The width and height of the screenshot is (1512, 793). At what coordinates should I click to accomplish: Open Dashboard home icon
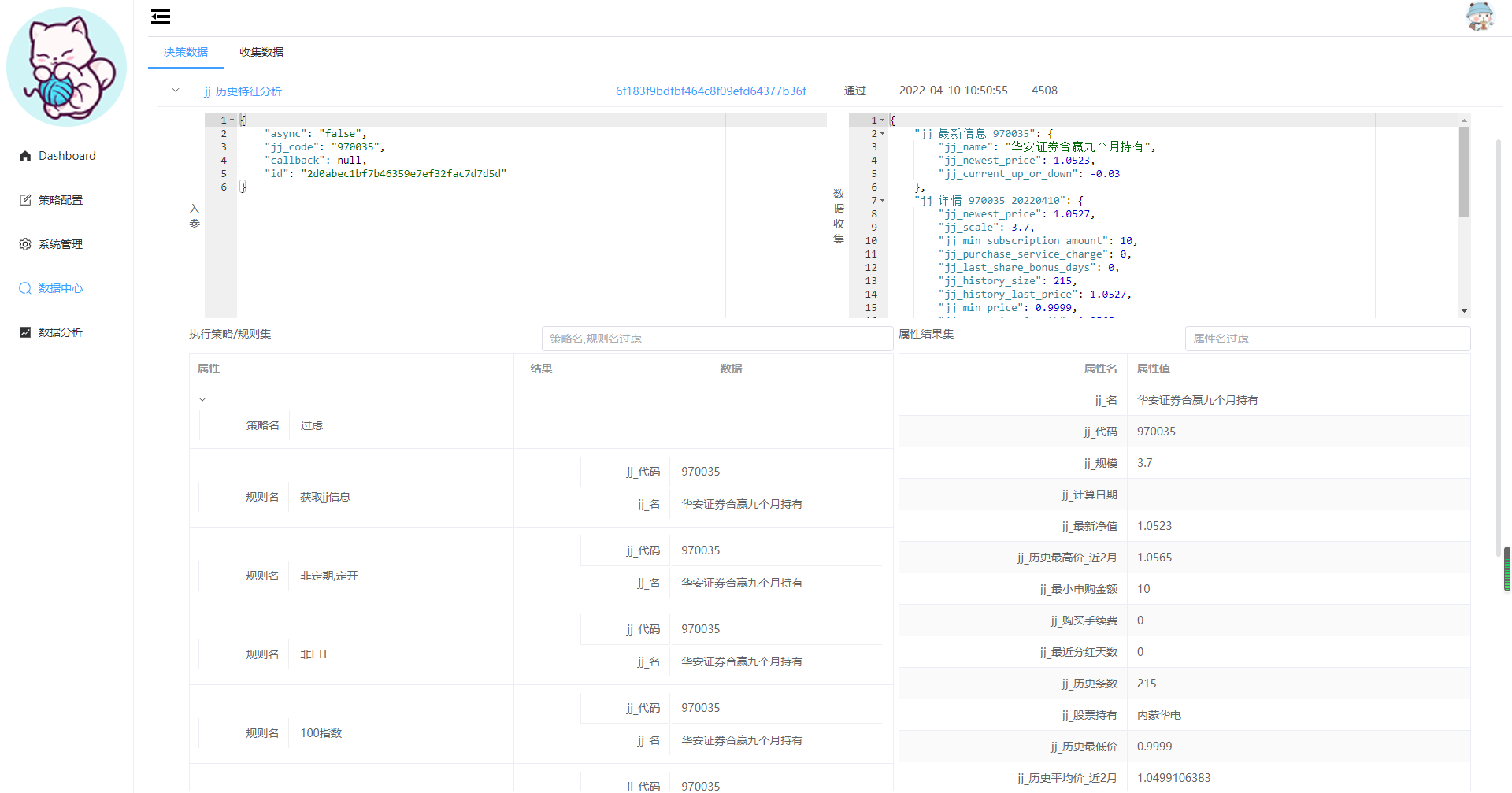(25, 156)
